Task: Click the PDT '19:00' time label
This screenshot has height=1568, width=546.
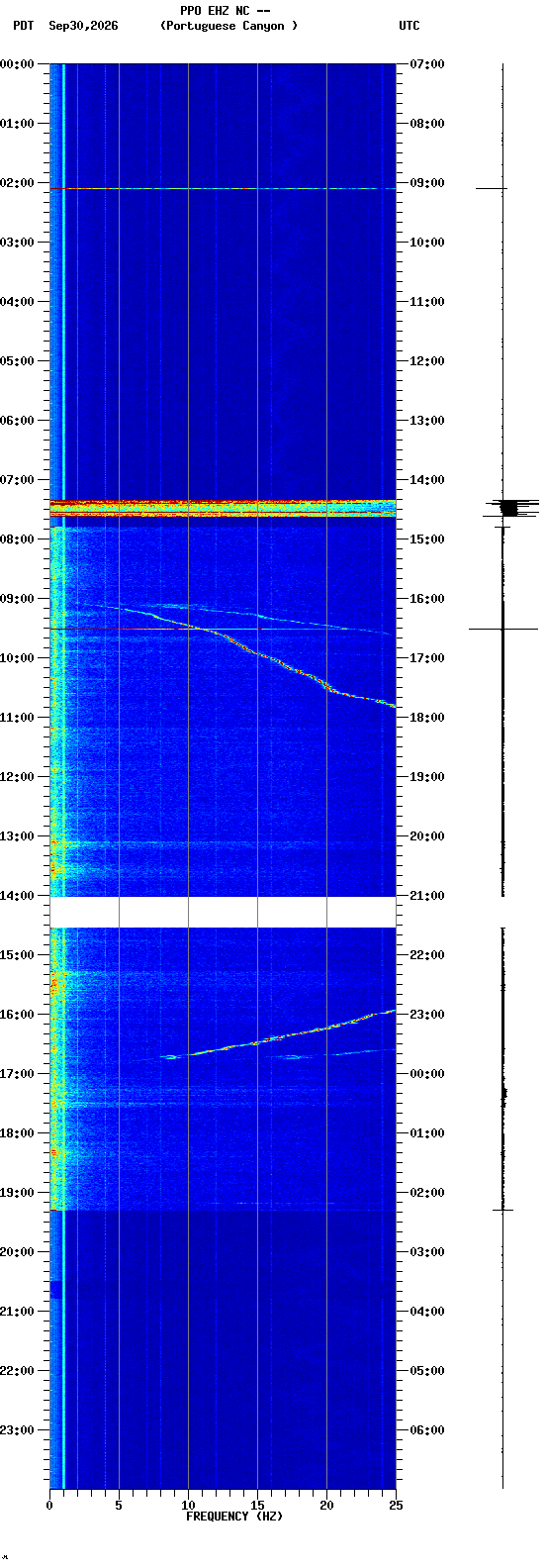Action: [17, 1193]
